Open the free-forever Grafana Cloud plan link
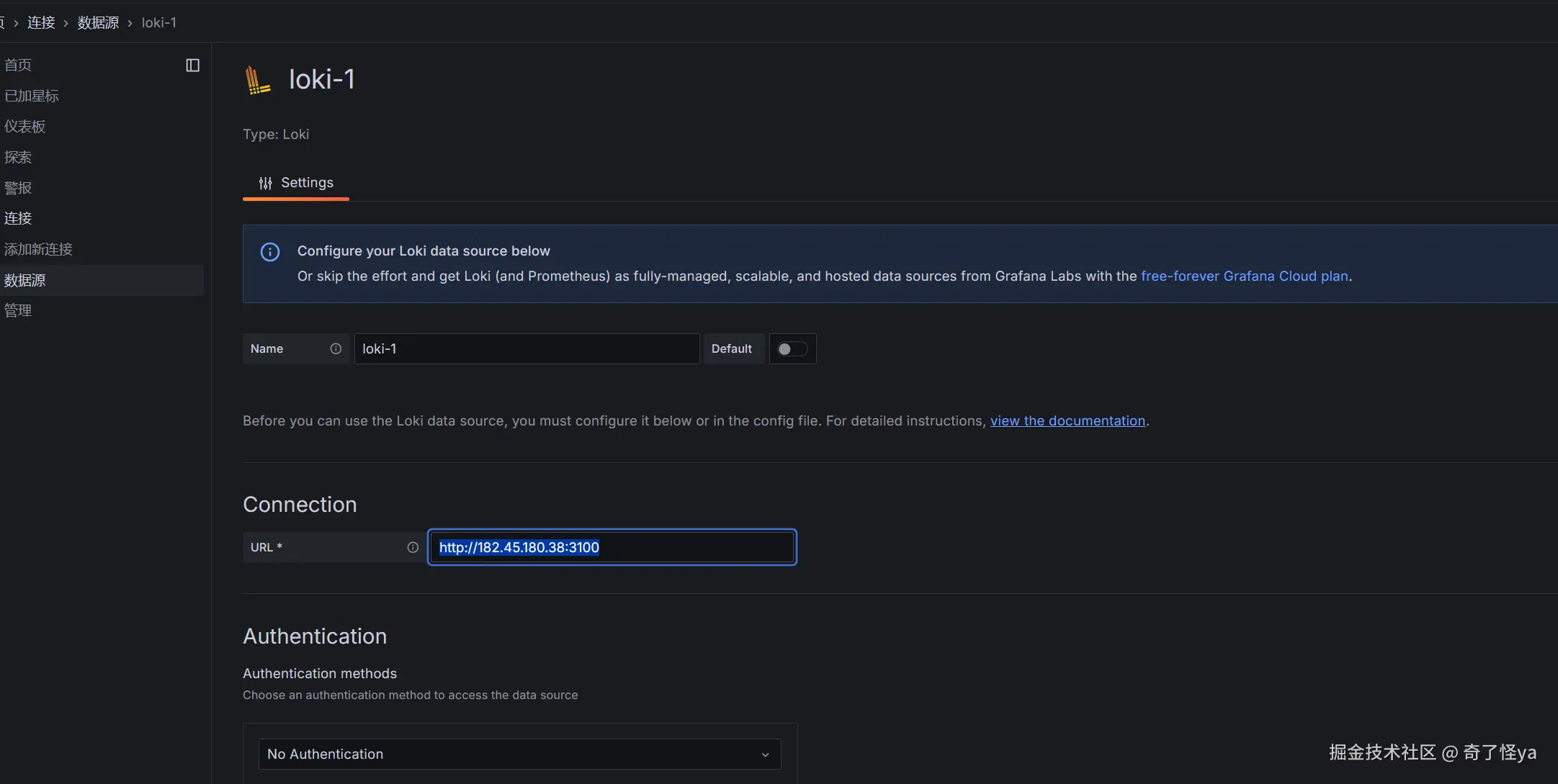The height and width of the screenshot is (784, 1558). pyautogui.click(x=1244, y=276)
